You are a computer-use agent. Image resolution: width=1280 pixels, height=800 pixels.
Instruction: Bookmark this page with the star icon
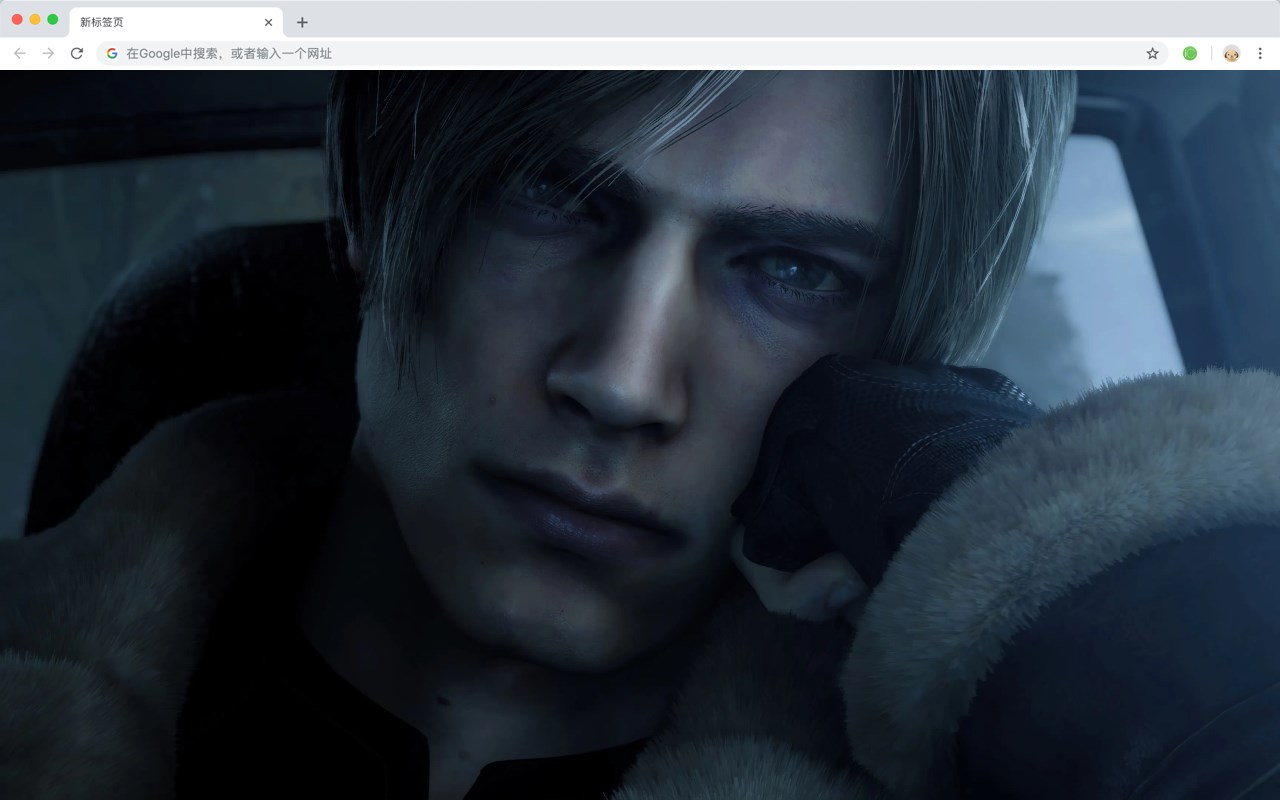click(x=1152, y=53)
